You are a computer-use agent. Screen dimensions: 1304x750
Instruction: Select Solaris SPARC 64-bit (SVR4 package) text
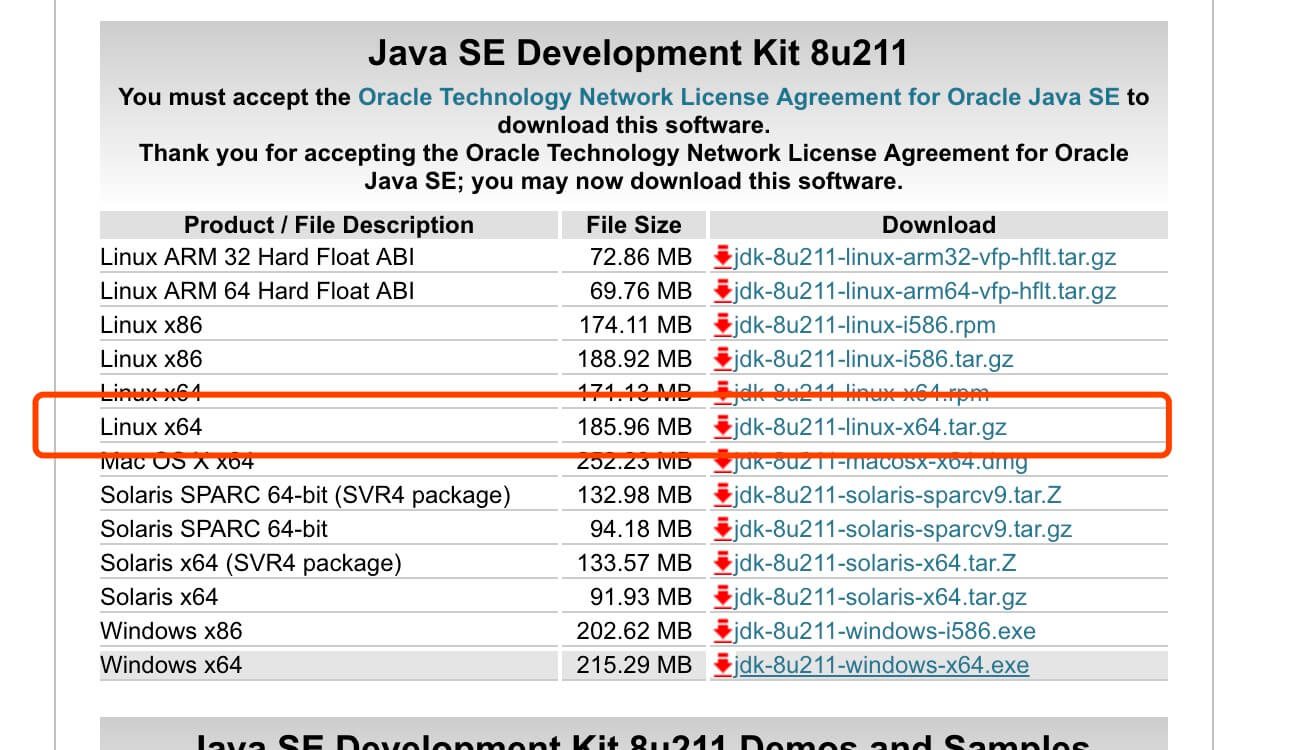(305, 496)
